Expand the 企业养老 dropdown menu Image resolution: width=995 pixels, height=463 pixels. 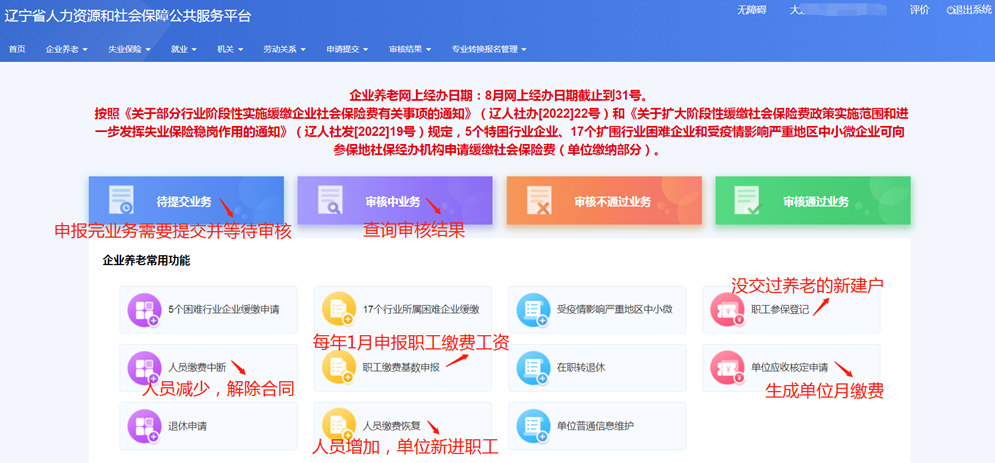[66, 49]
